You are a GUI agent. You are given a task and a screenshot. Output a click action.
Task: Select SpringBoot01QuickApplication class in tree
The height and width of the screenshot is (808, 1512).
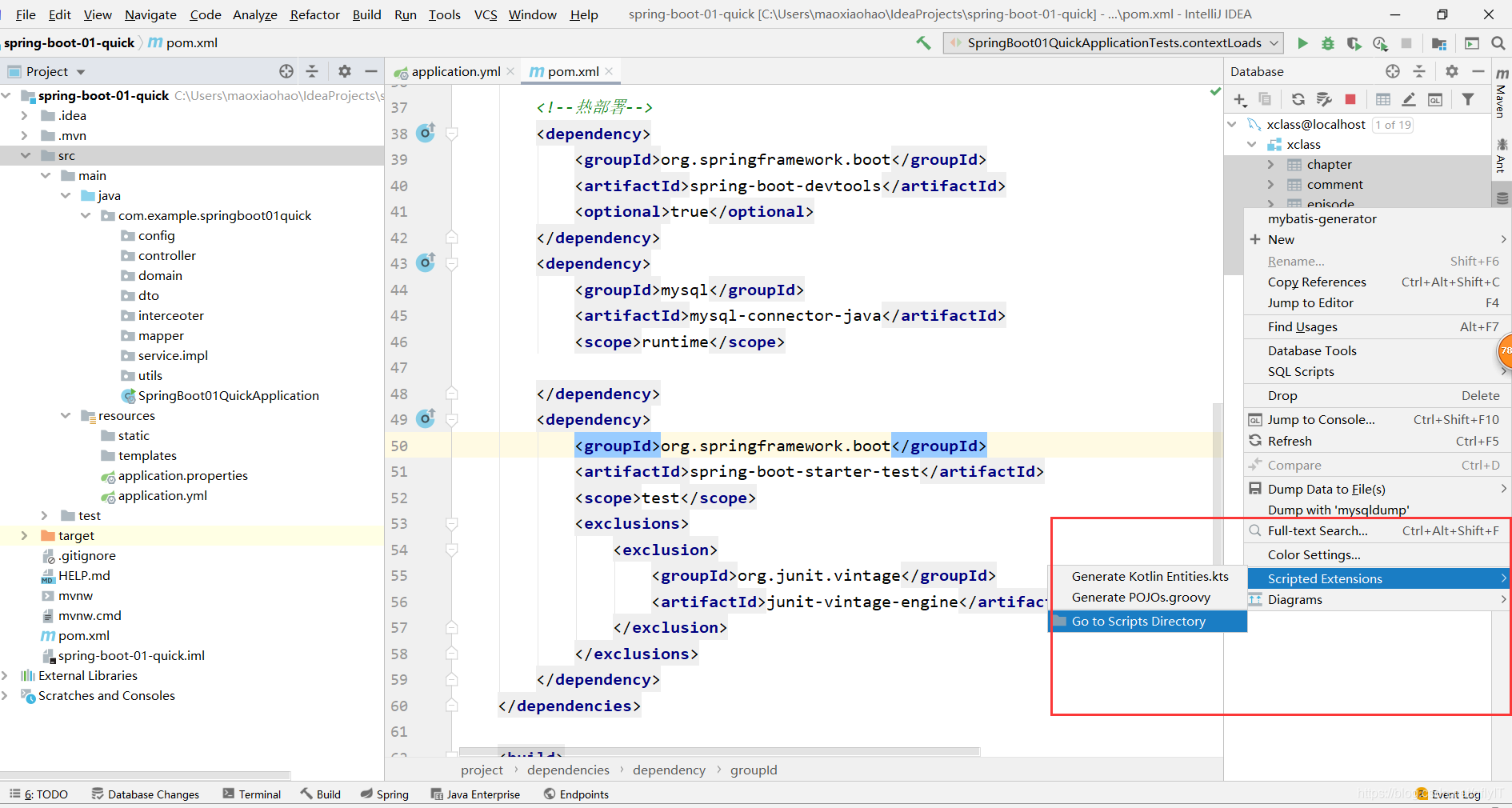(220, 395)
